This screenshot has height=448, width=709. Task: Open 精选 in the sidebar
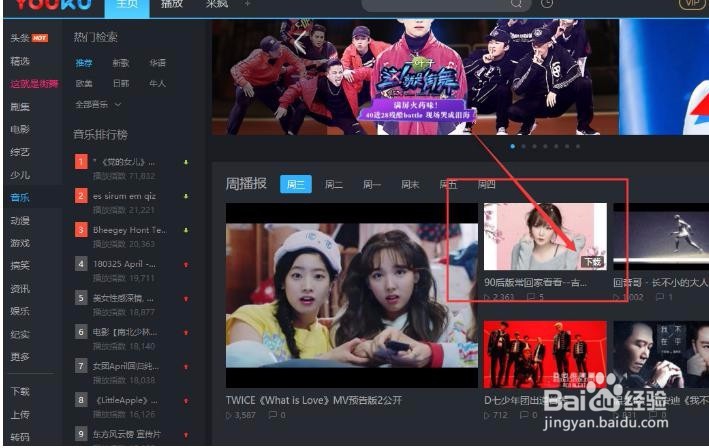[x=20, y=61]
